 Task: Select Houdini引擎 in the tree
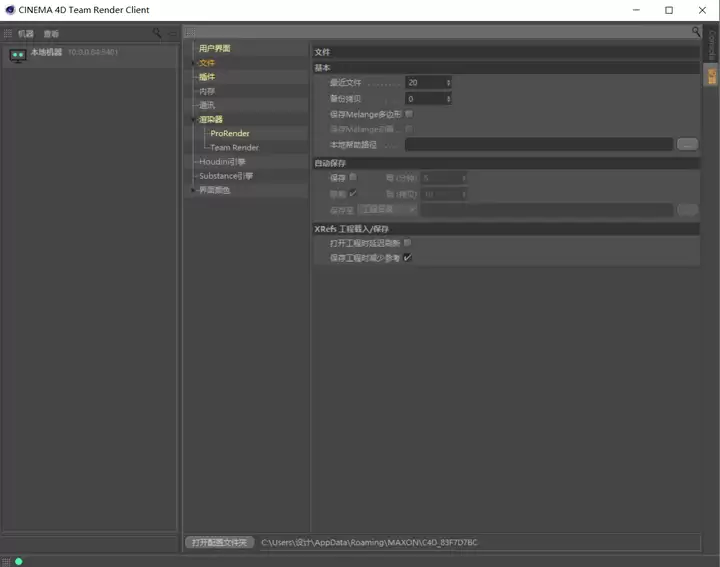coord(222,162)
